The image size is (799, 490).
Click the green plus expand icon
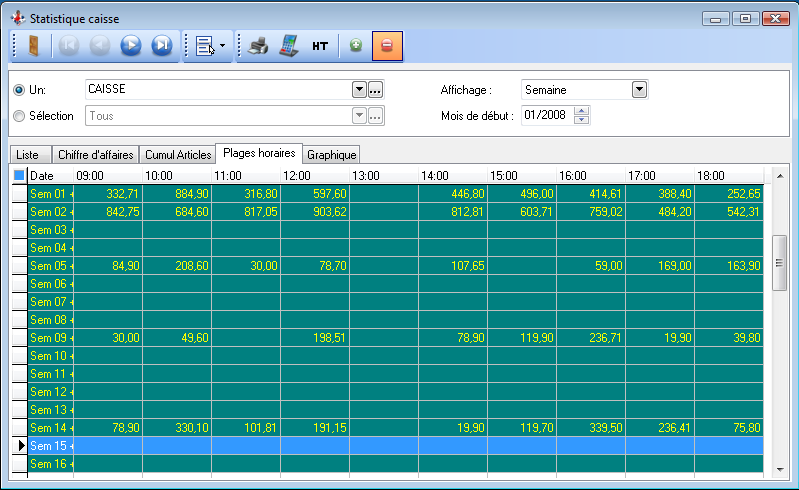[355, 46]
